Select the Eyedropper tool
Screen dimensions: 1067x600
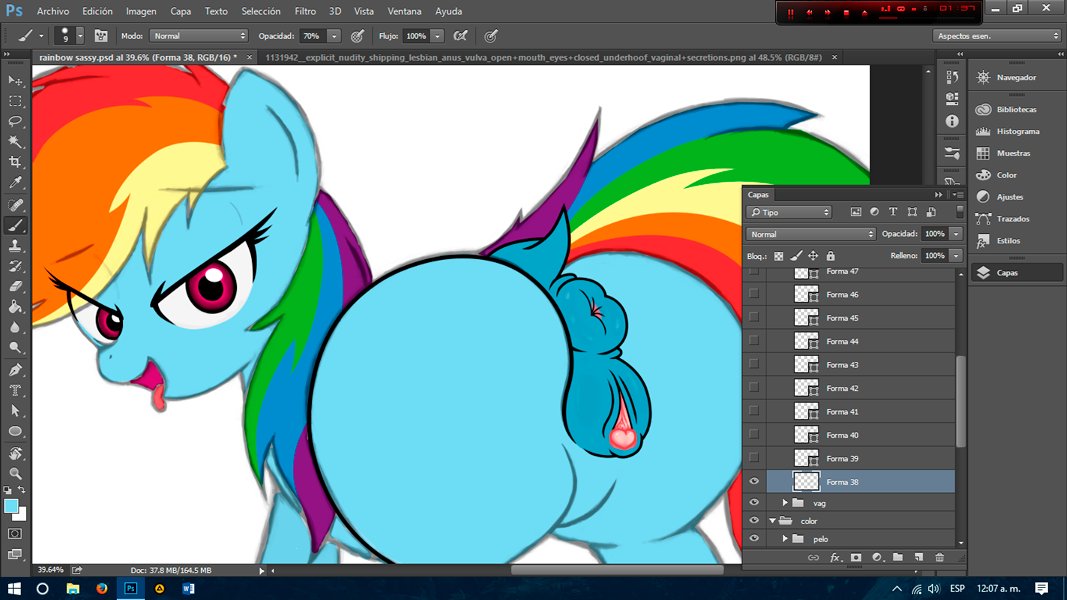[15, 183]
